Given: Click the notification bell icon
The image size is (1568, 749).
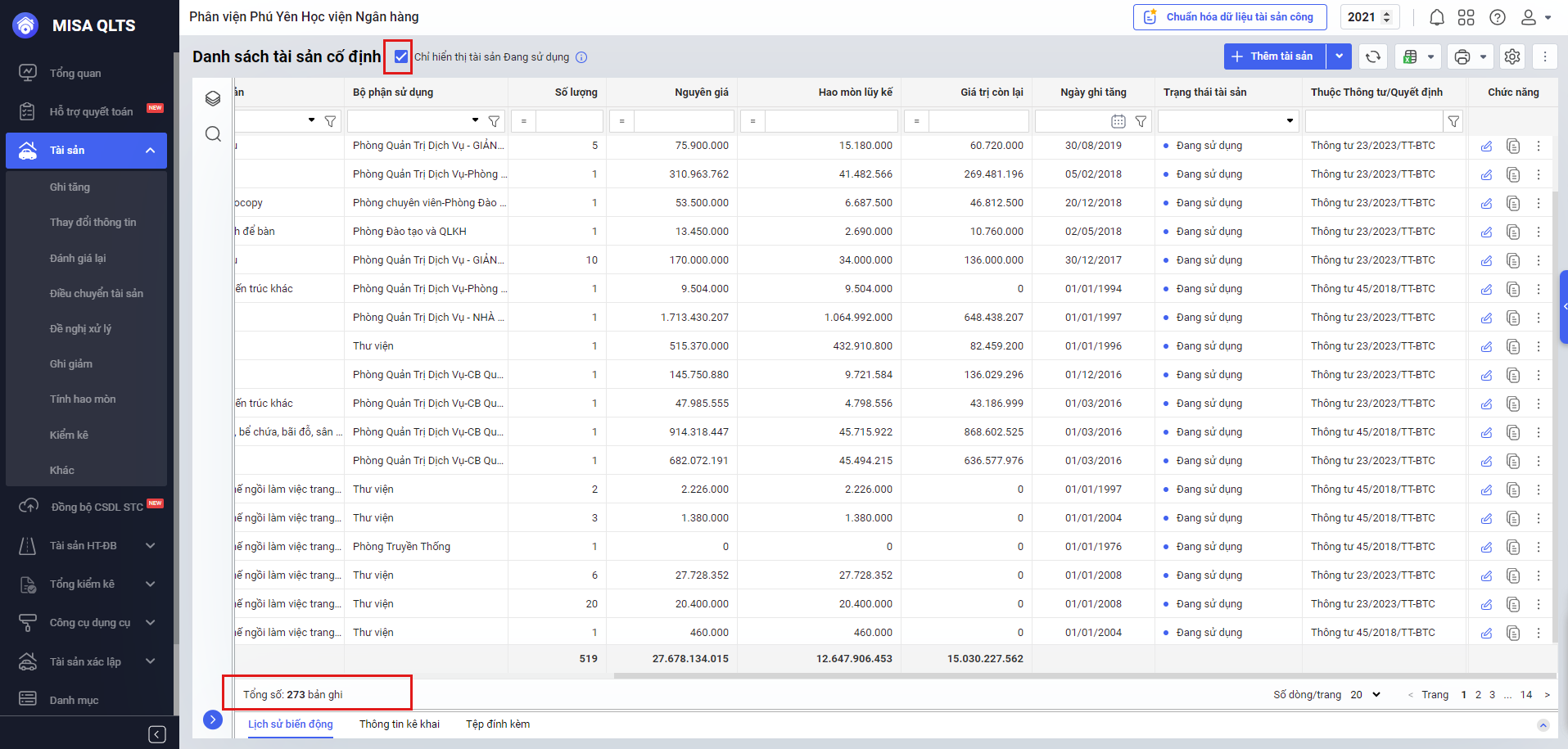Looking at the screenshot, I should tap(1436, 17).
